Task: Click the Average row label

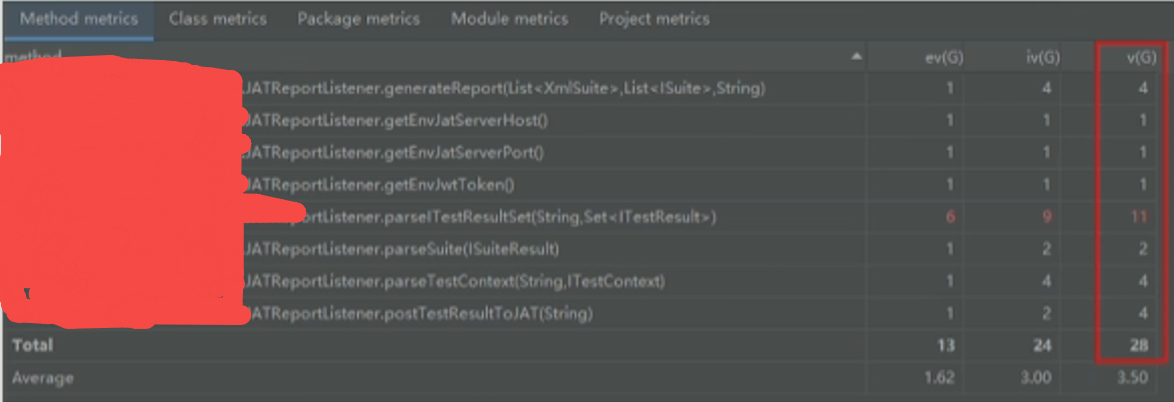Action: 42,379
